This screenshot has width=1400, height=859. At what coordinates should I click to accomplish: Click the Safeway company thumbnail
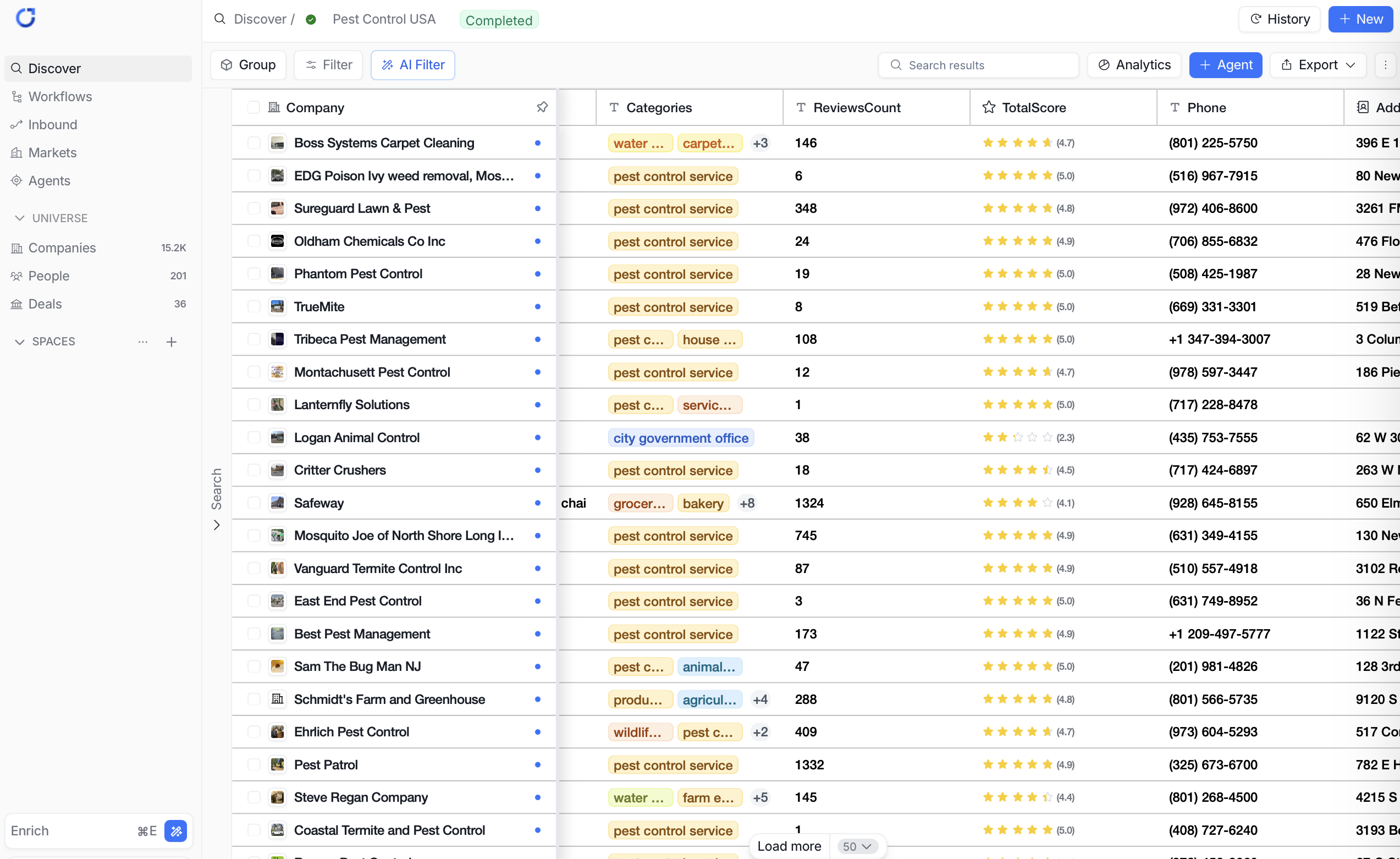tap(277, 503)
